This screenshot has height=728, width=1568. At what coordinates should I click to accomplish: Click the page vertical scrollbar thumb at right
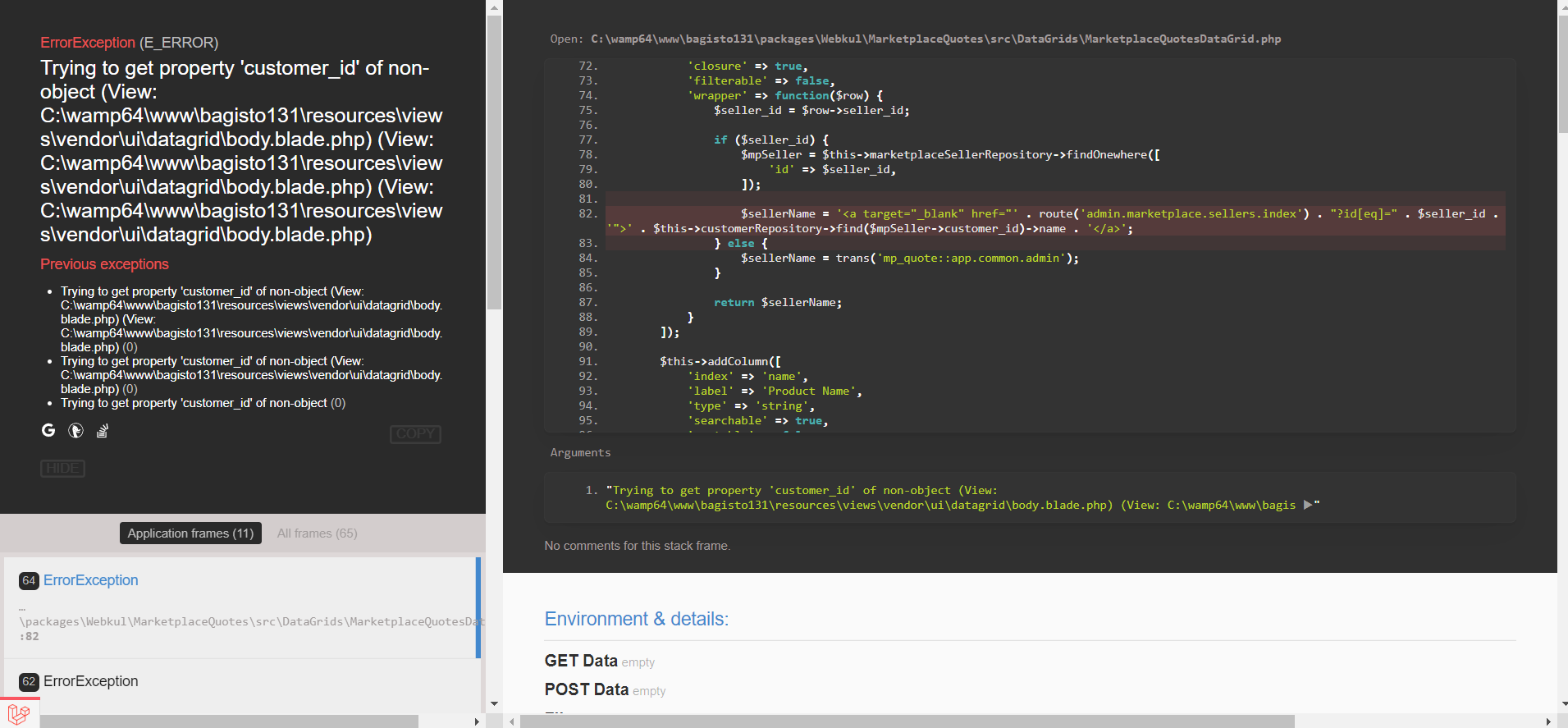[1563, 74]
